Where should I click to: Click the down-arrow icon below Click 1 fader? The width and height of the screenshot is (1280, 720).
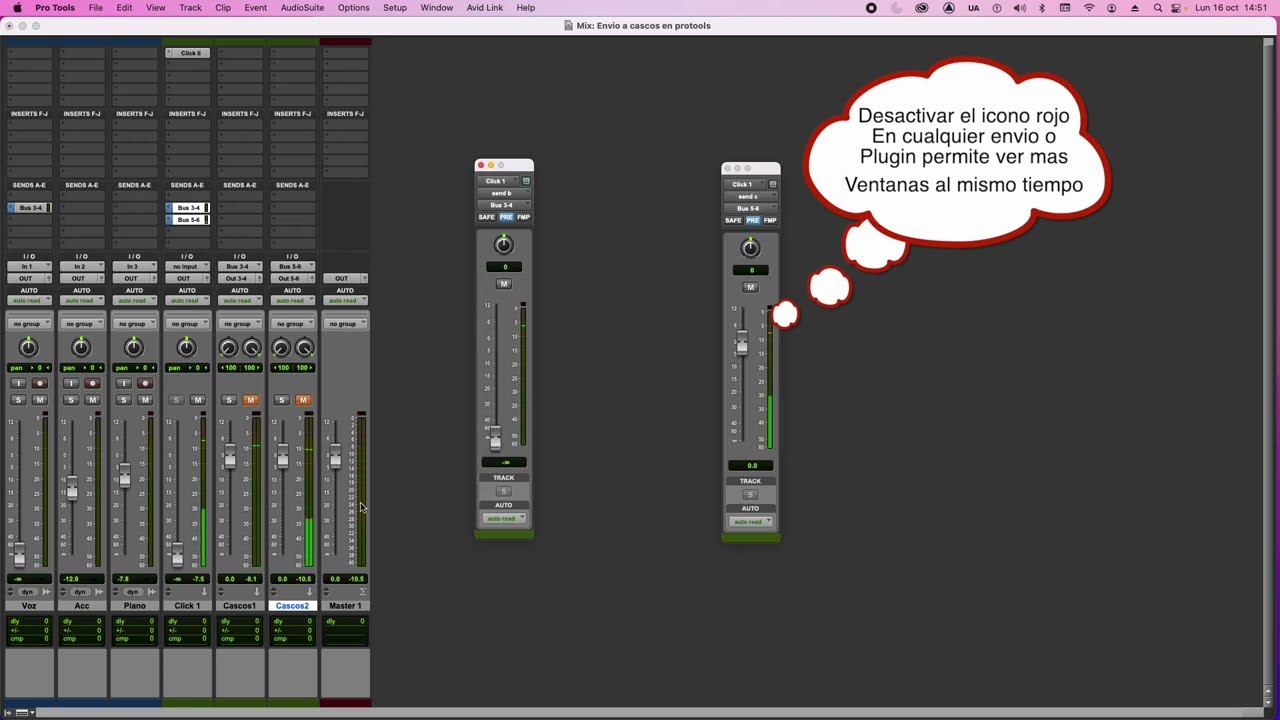pos(204,592)
